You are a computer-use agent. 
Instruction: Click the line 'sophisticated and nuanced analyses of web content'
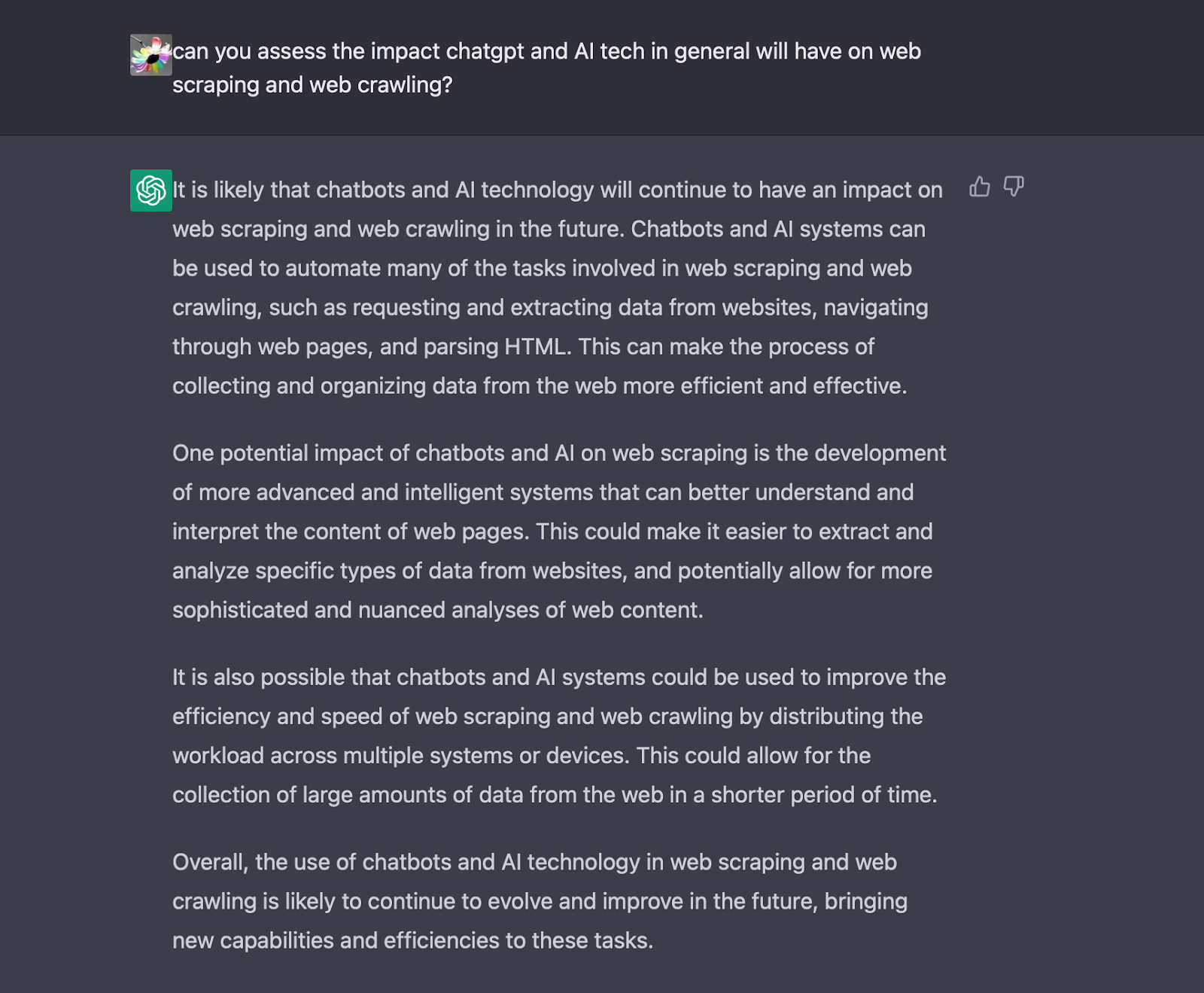438,610
